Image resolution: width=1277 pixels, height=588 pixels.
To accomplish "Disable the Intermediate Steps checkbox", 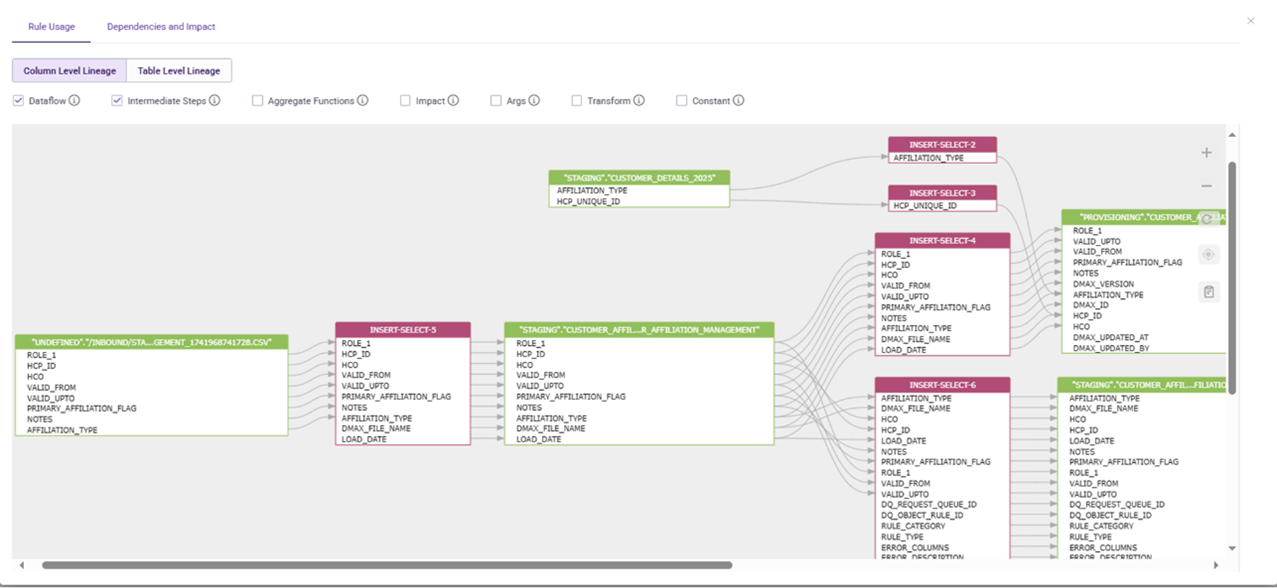I will click(x=117, y=101).
